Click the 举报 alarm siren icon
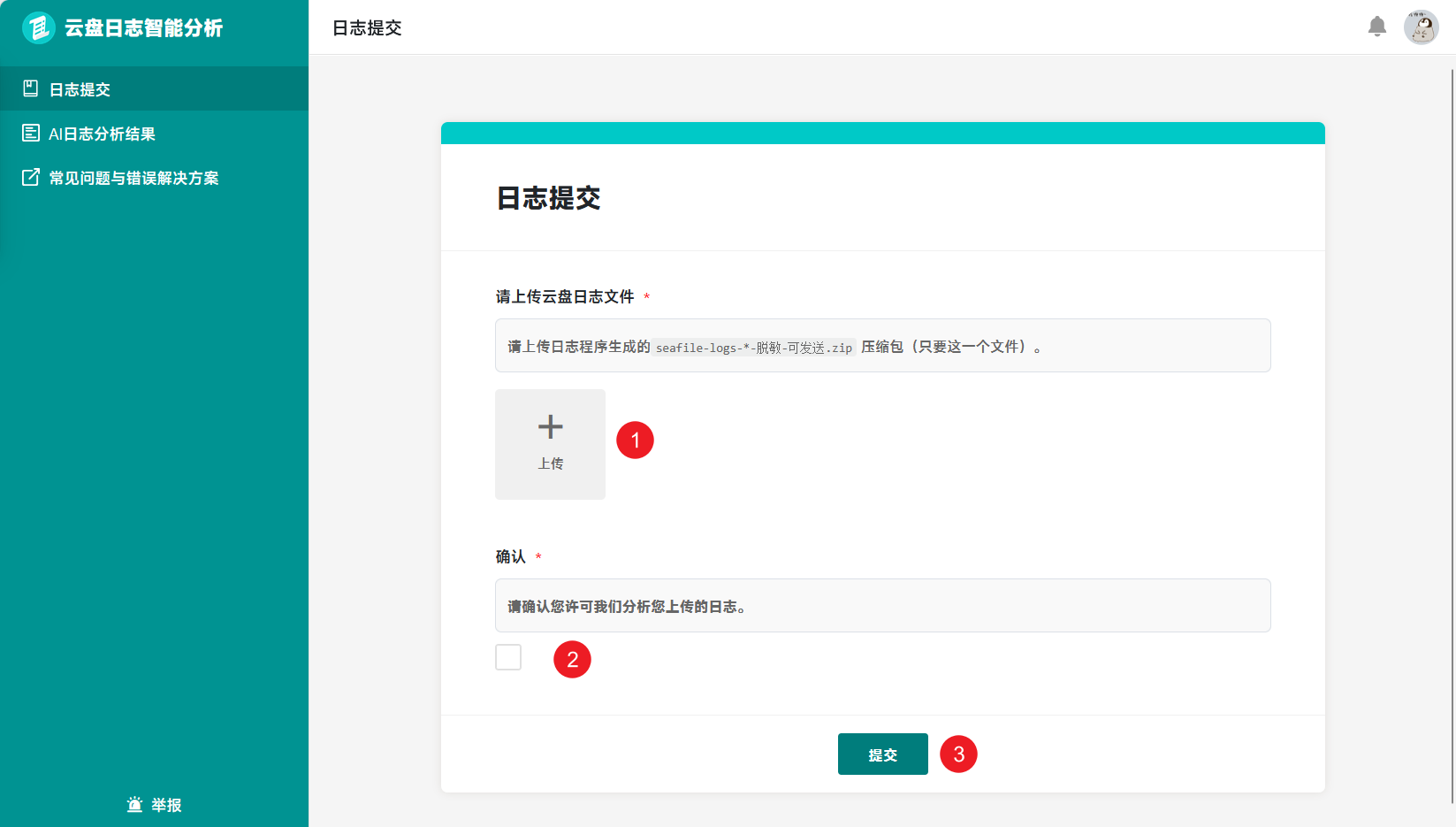This screenshot has height=827, width=1456. [134, 804]
